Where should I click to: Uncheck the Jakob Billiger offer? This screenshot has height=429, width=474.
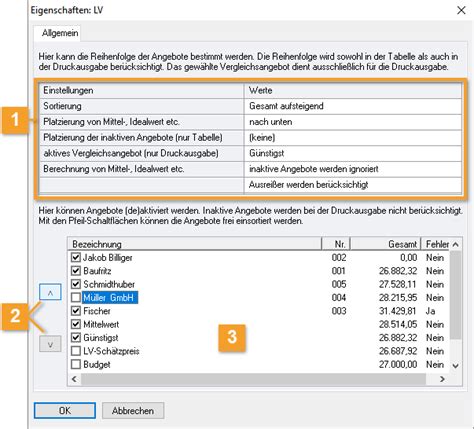(x=76, y=257)
